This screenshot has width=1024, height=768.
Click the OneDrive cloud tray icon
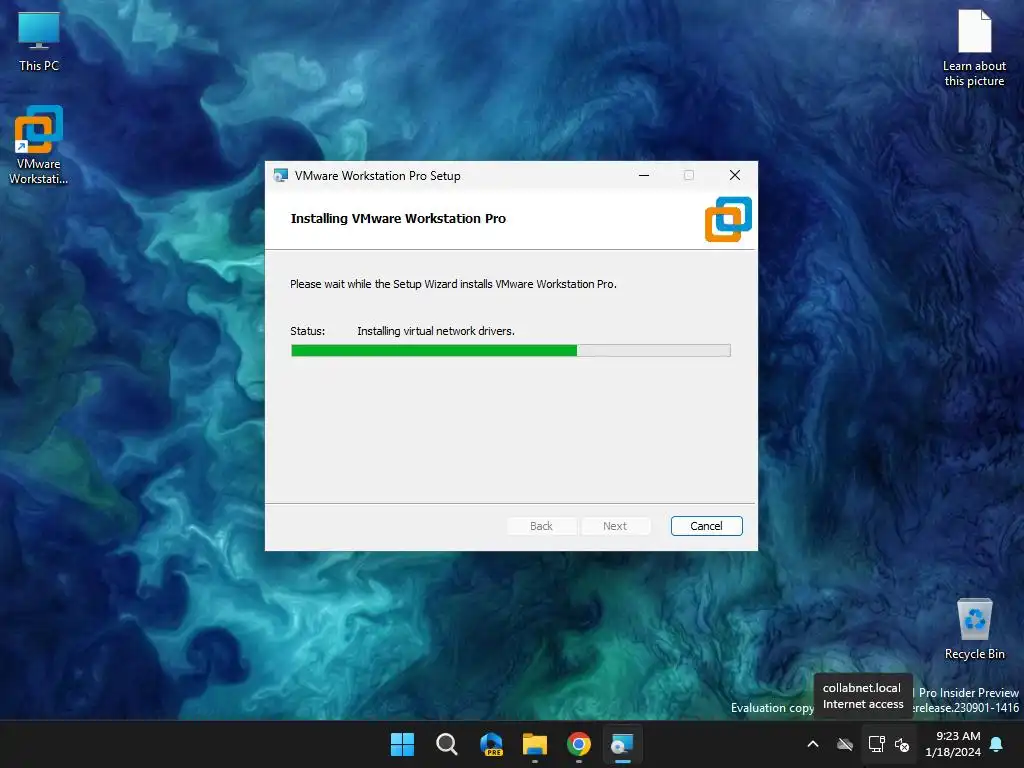(x=845, y=744)
